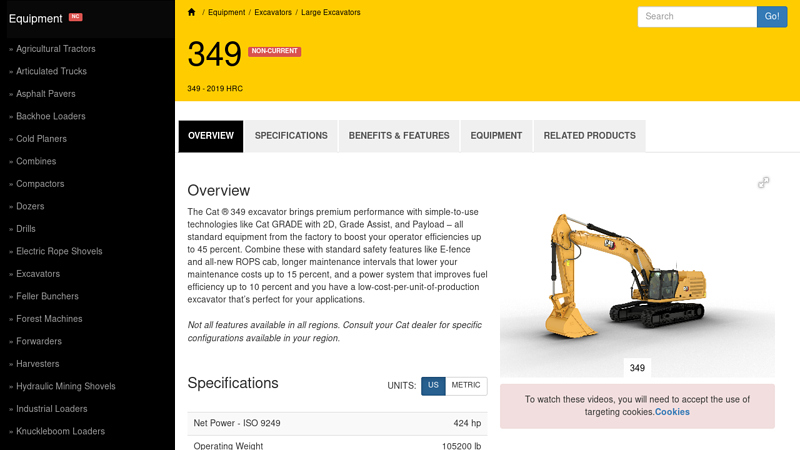
Task: Open Excavators in sidebar menu
Action: (38, 273)
